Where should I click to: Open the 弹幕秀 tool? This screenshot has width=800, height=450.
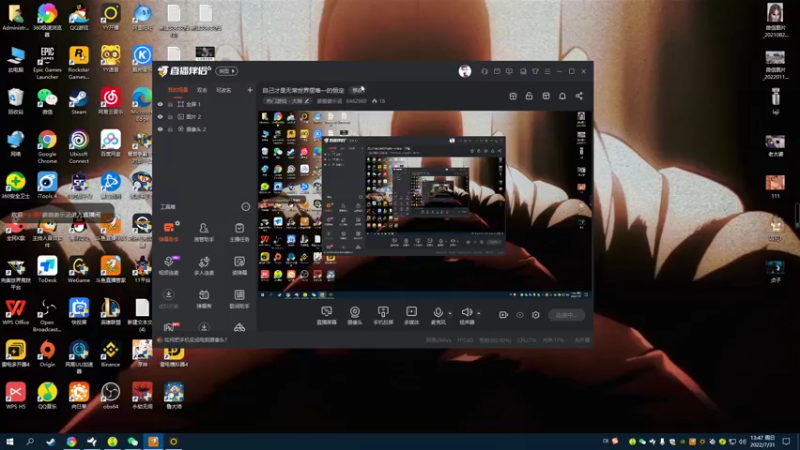point(204,298)
